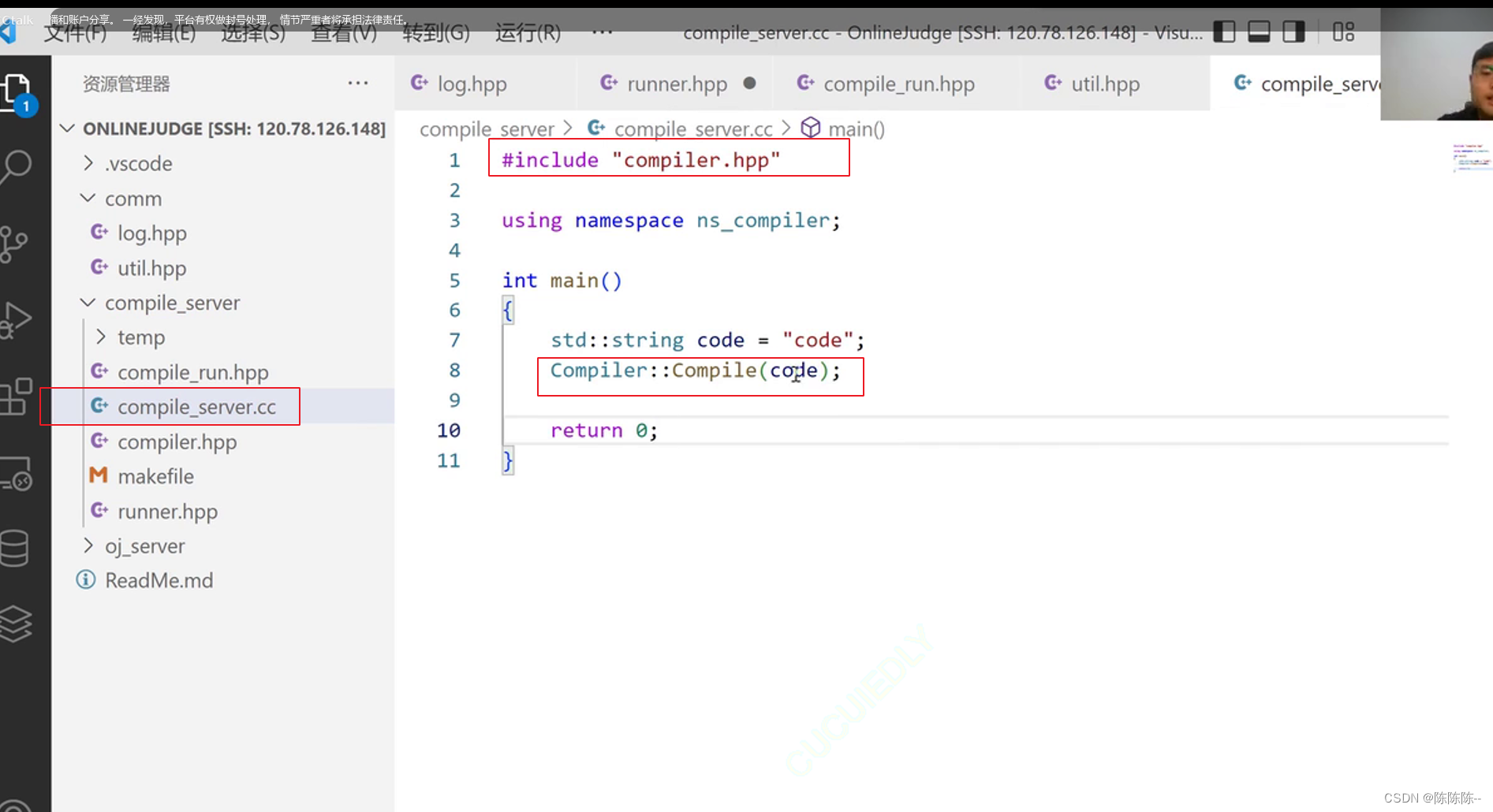Click line number 10 in the gutter
The image size is (1493, 812).
tap(449, 430)
